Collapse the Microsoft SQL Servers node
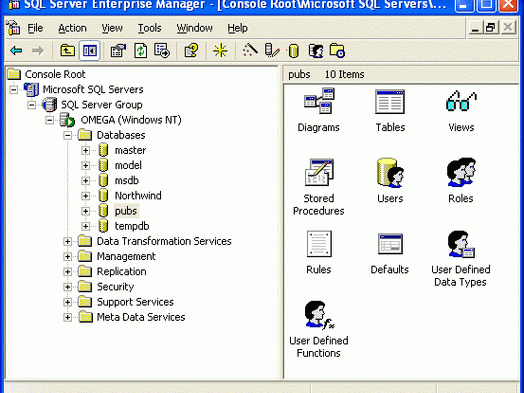 14,90
